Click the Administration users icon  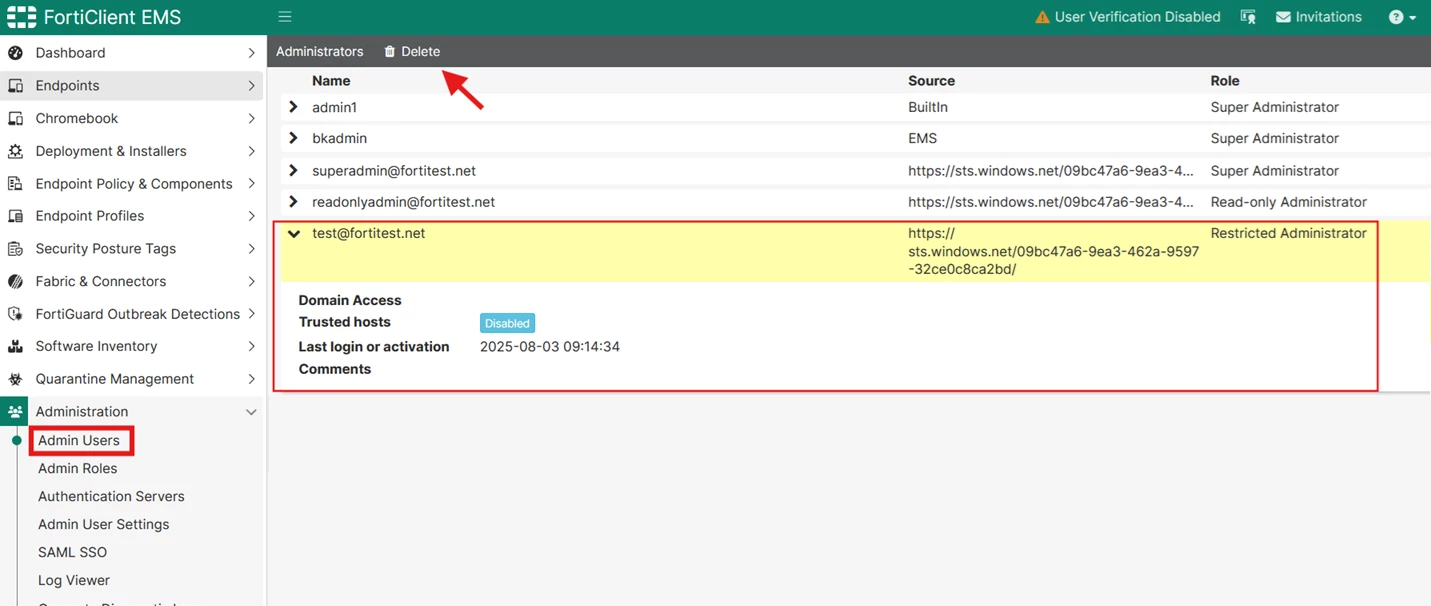tap(15, 412)
